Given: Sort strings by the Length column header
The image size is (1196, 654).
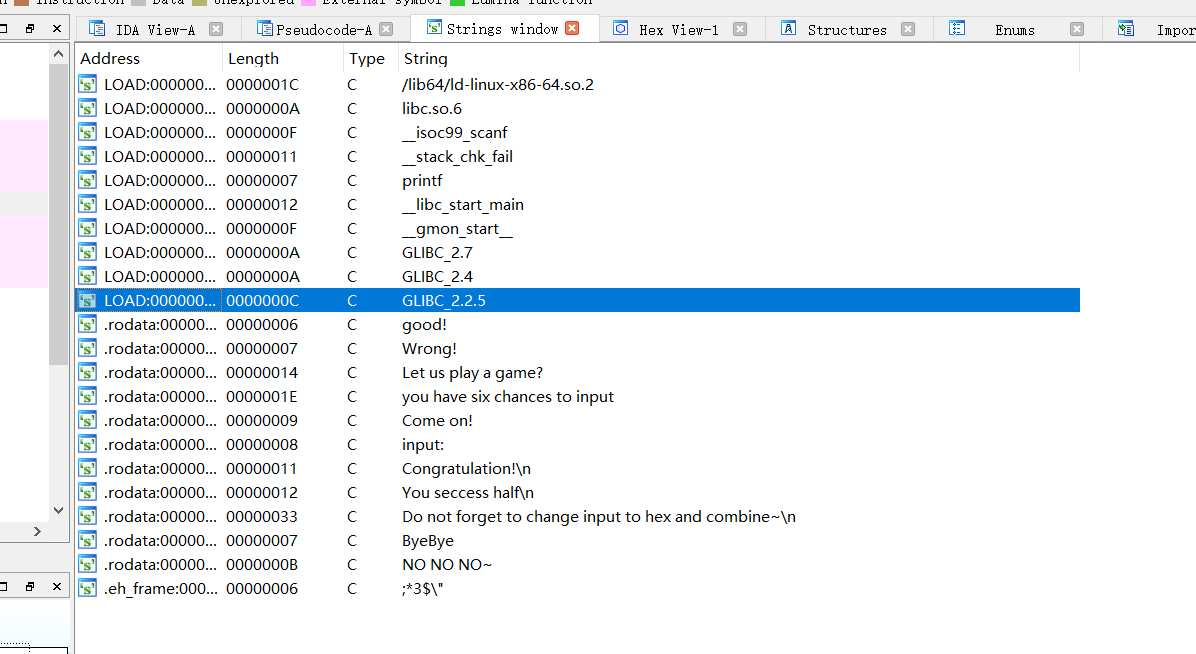Looking at the screenshot, I should pyautogui.click(x=253, y=59).
